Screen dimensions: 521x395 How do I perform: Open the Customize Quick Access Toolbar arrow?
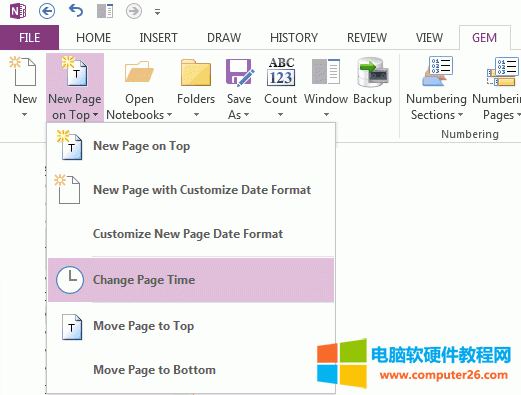157,12
